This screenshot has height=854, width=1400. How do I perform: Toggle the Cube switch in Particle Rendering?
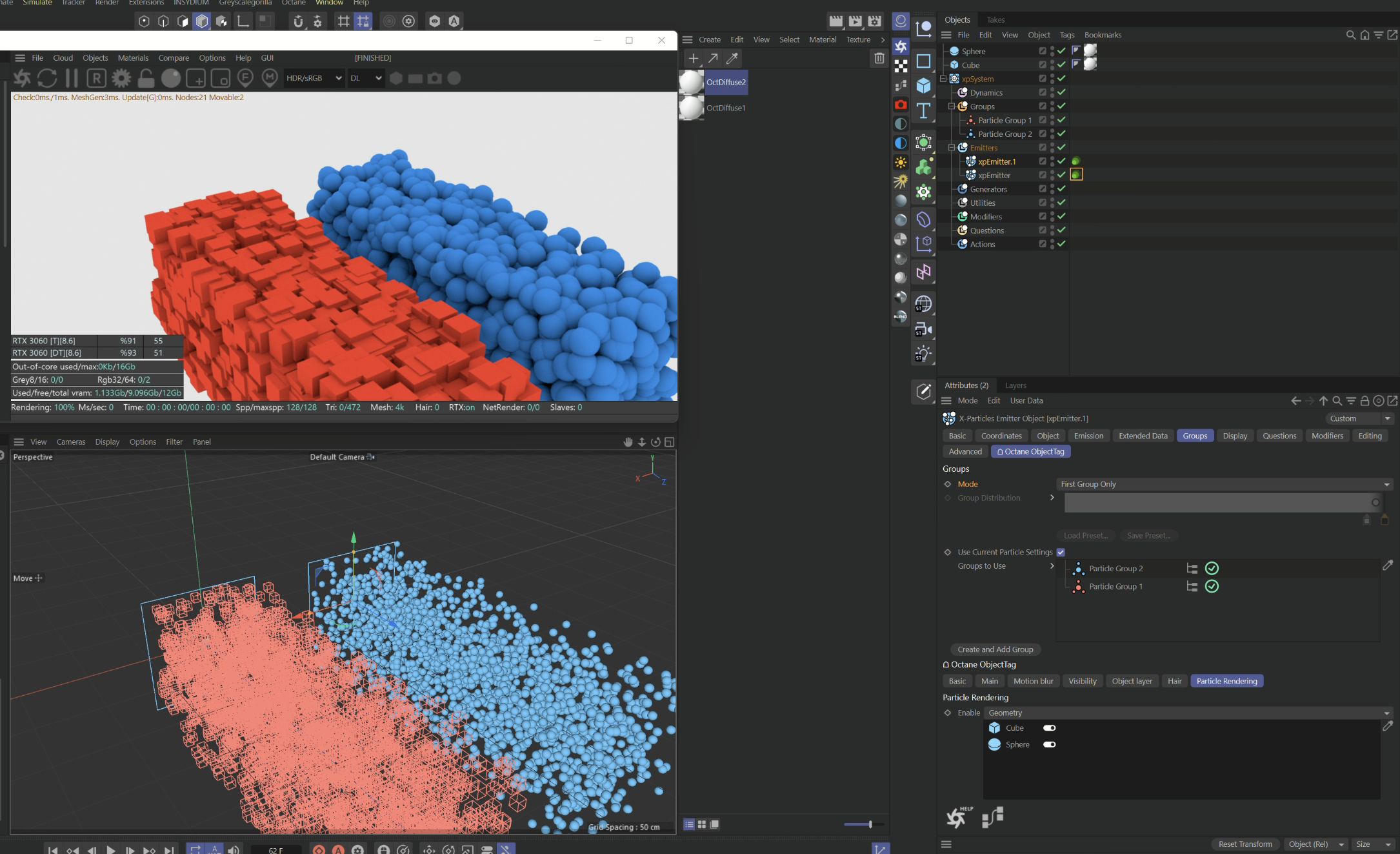pyautogui.click(x=1049, y=728)
